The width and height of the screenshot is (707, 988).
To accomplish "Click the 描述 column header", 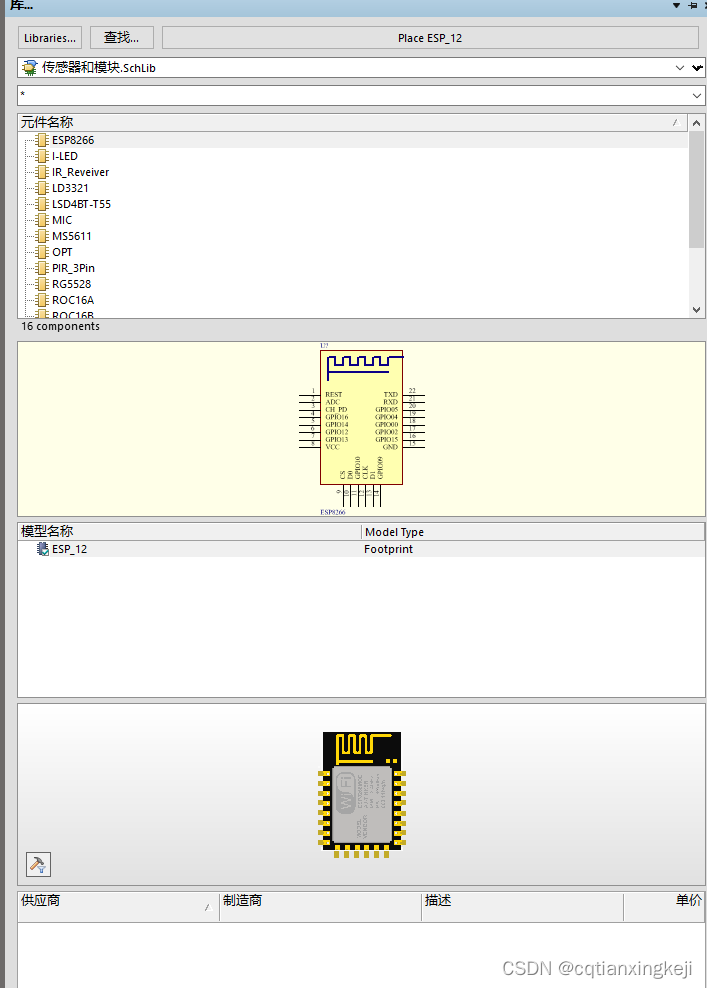I will pyautogui.click(x=522, y=907).
